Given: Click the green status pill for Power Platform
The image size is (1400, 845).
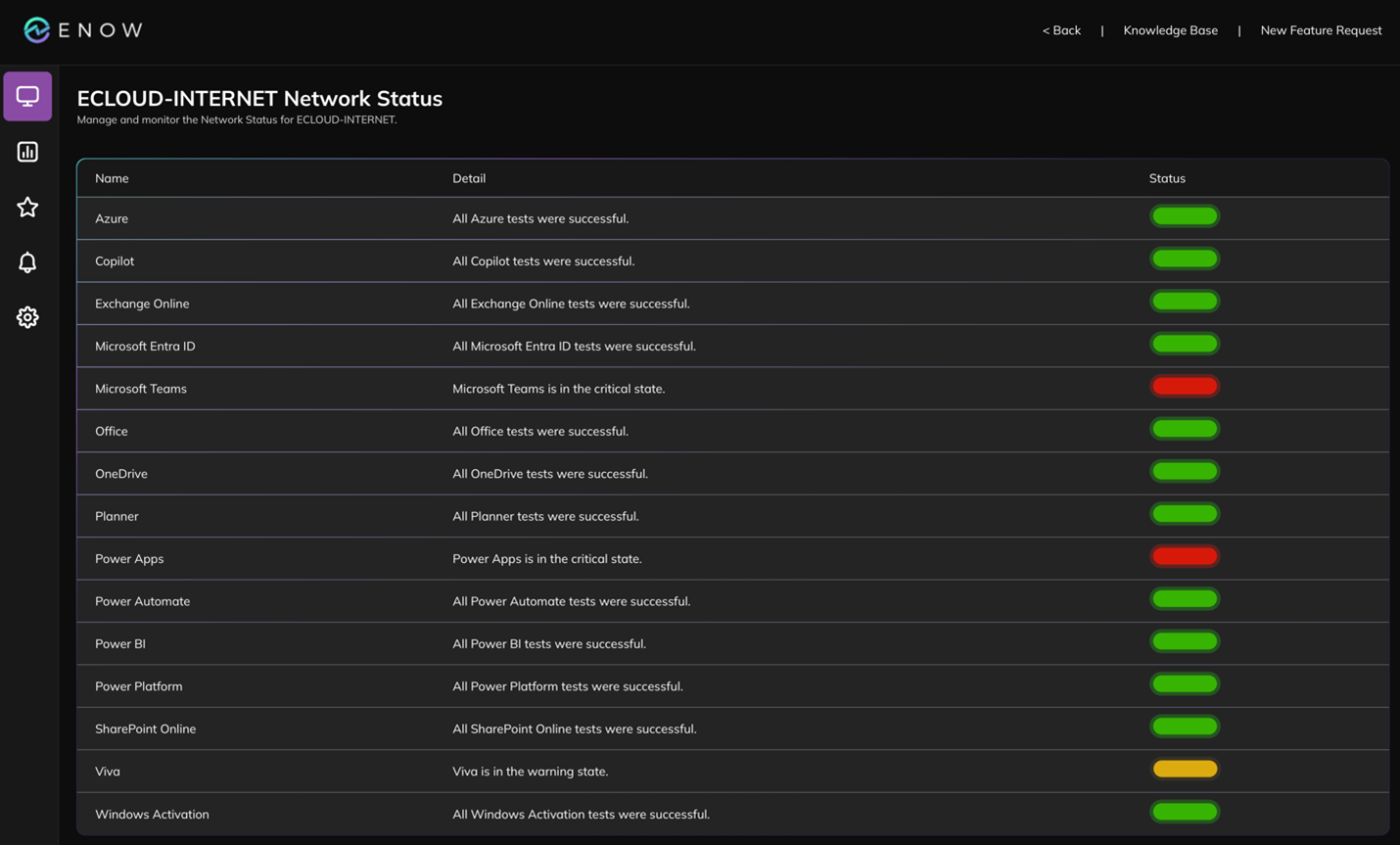Looking at the screenshot, I should (x=1185, y=684).
